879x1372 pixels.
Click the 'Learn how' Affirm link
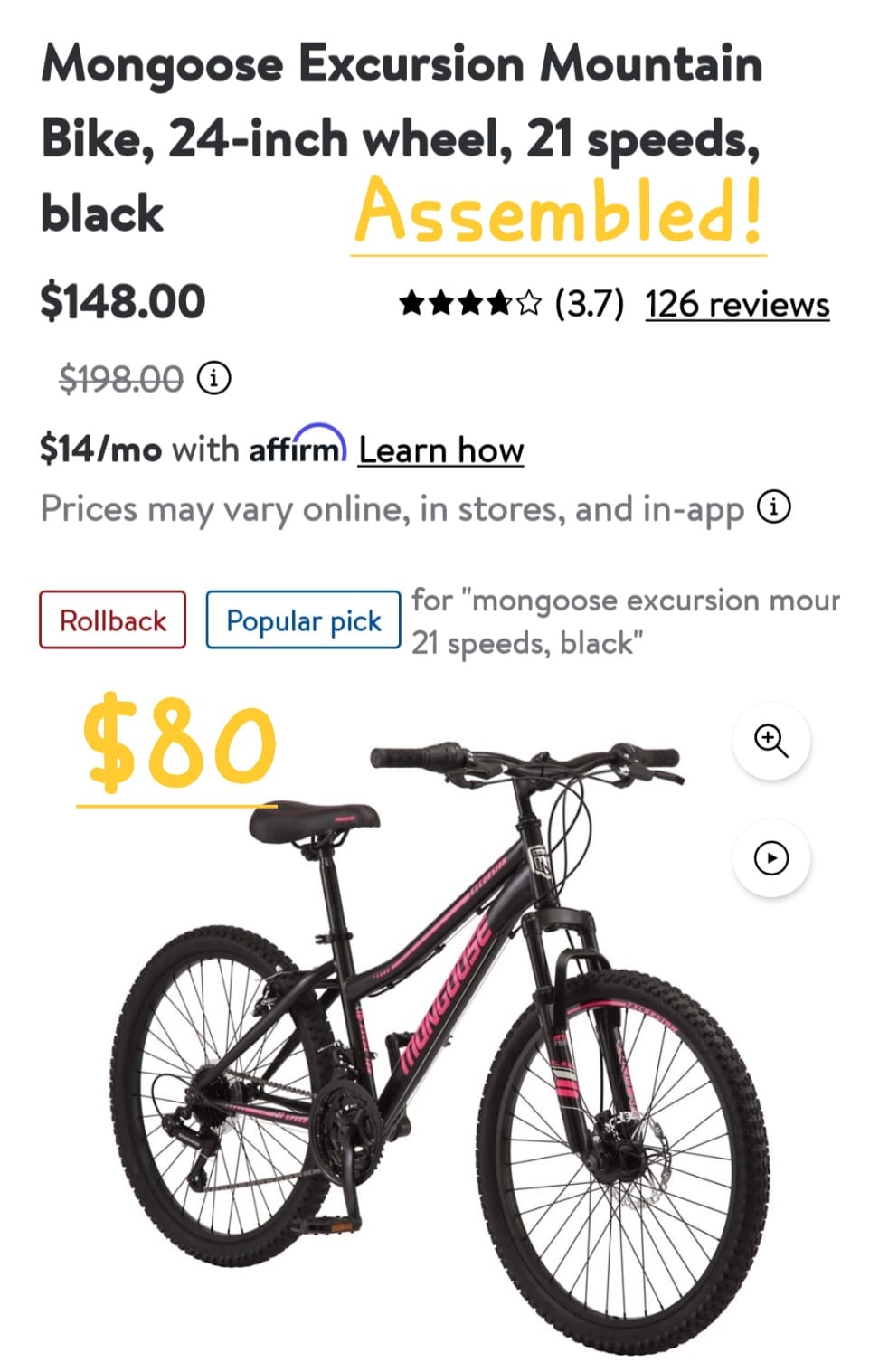[x=441, y=449]
